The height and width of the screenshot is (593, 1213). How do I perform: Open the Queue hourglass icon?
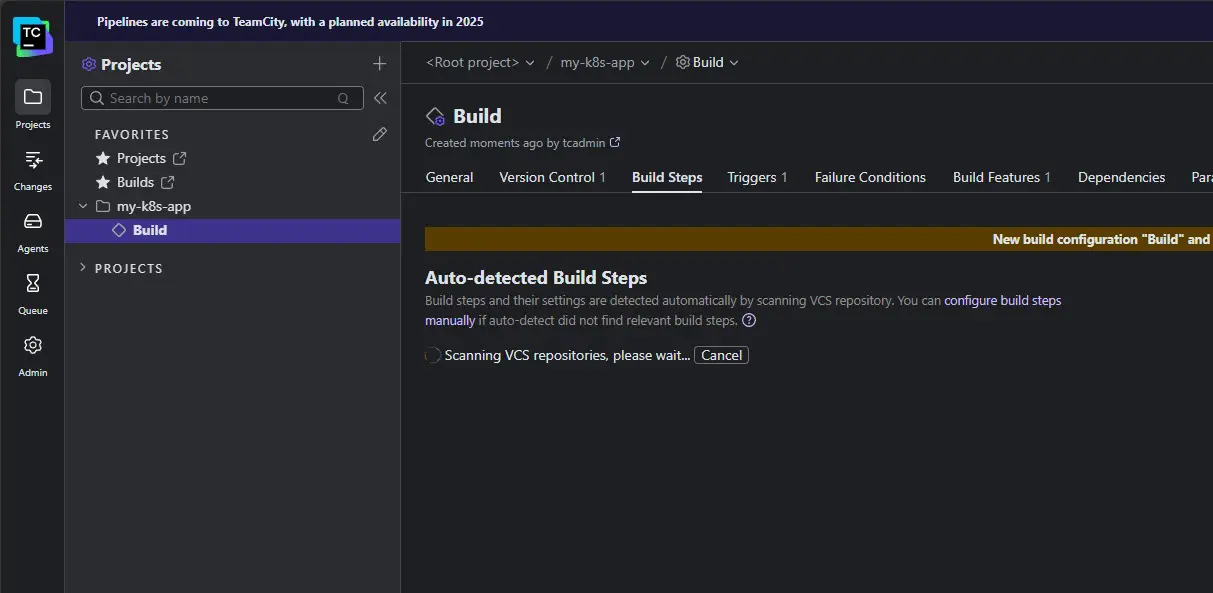point(32,284)
